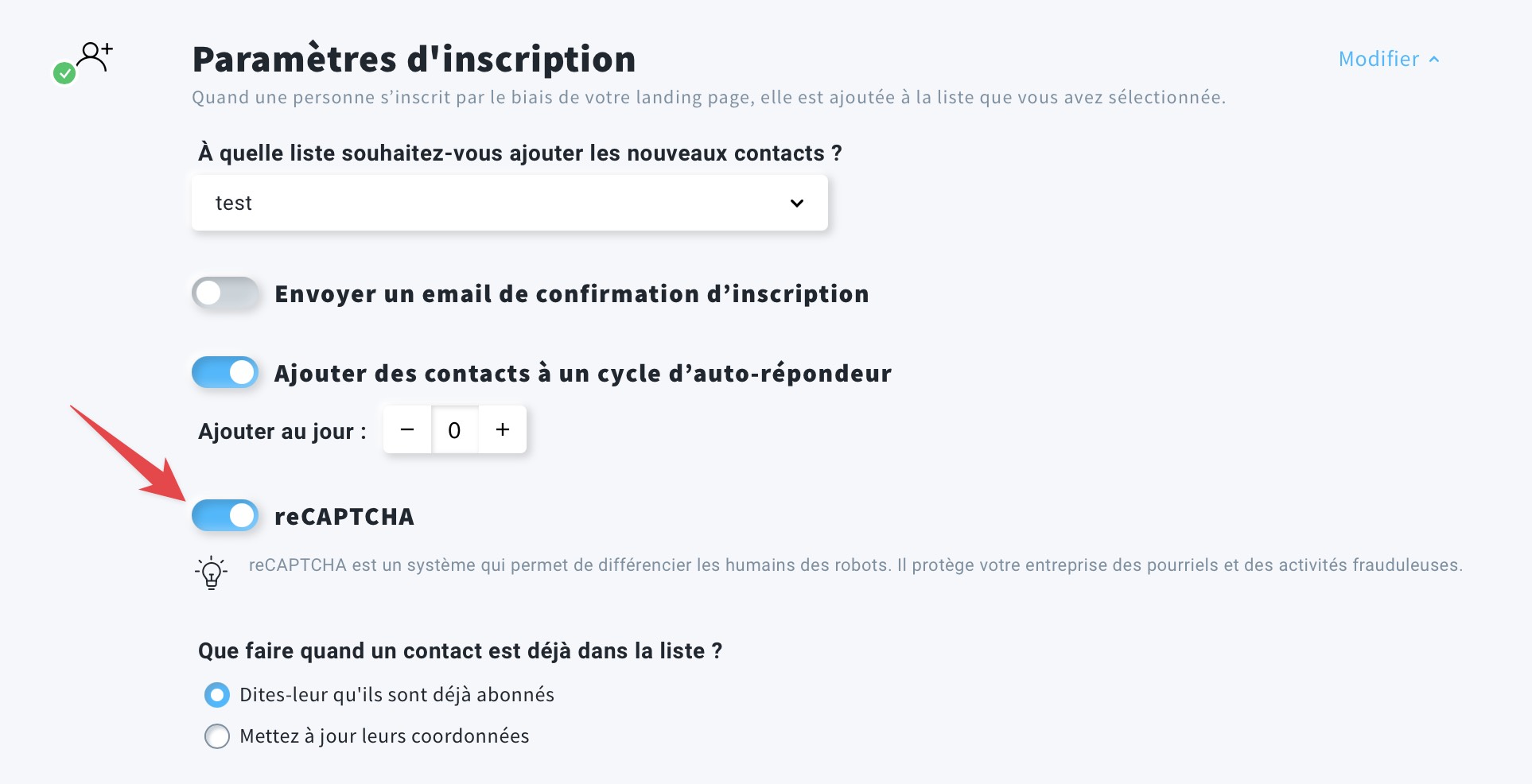This screenshot has height=784, width=1532.
Task: Disable the auto-répondeur cycle toggle
Action: pos(225,373)
